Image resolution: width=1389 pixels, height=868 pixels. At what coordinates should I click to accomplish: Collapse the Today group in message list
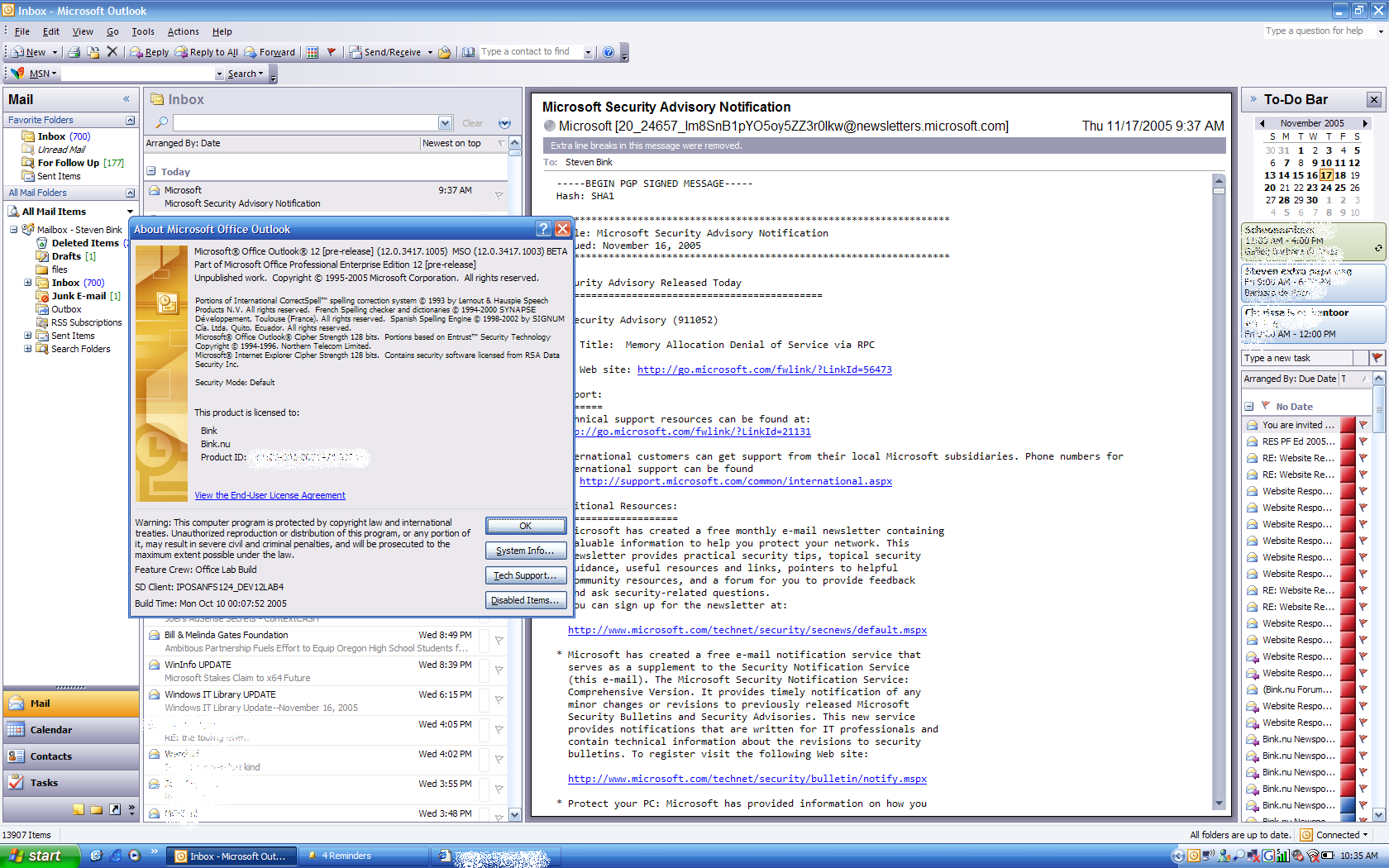151,171
